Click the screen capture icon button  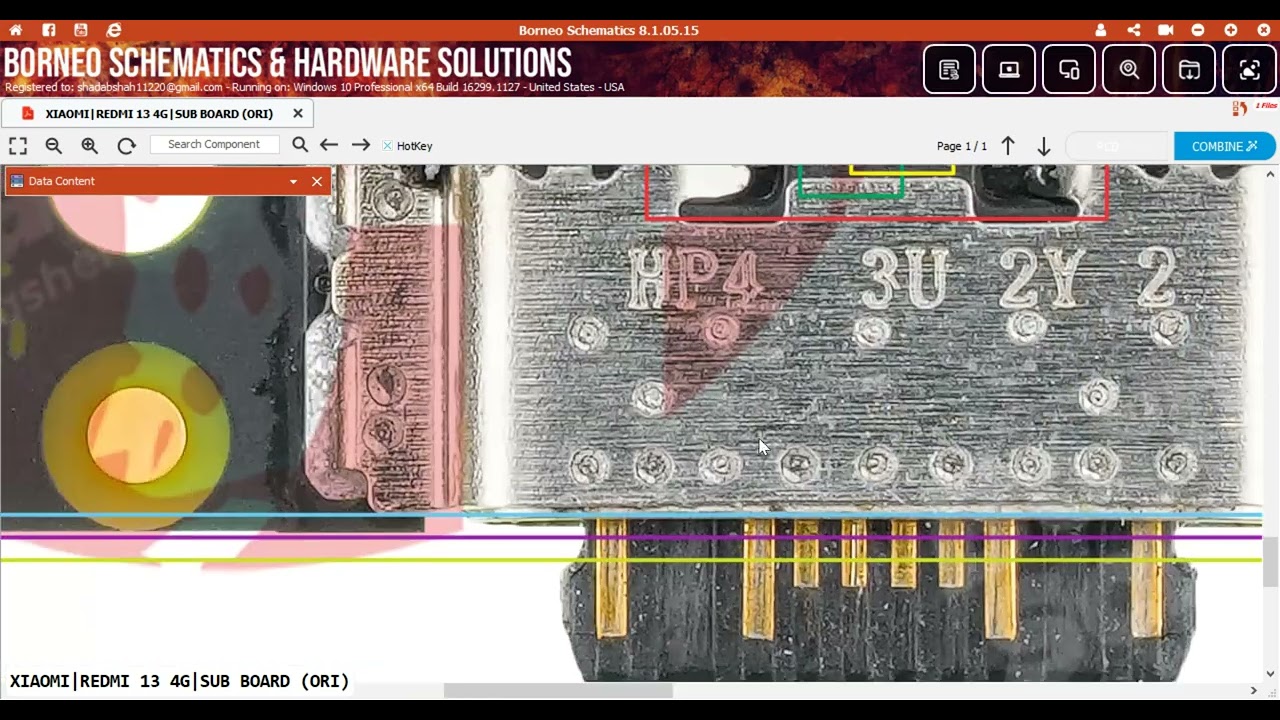coord(1249,69)
